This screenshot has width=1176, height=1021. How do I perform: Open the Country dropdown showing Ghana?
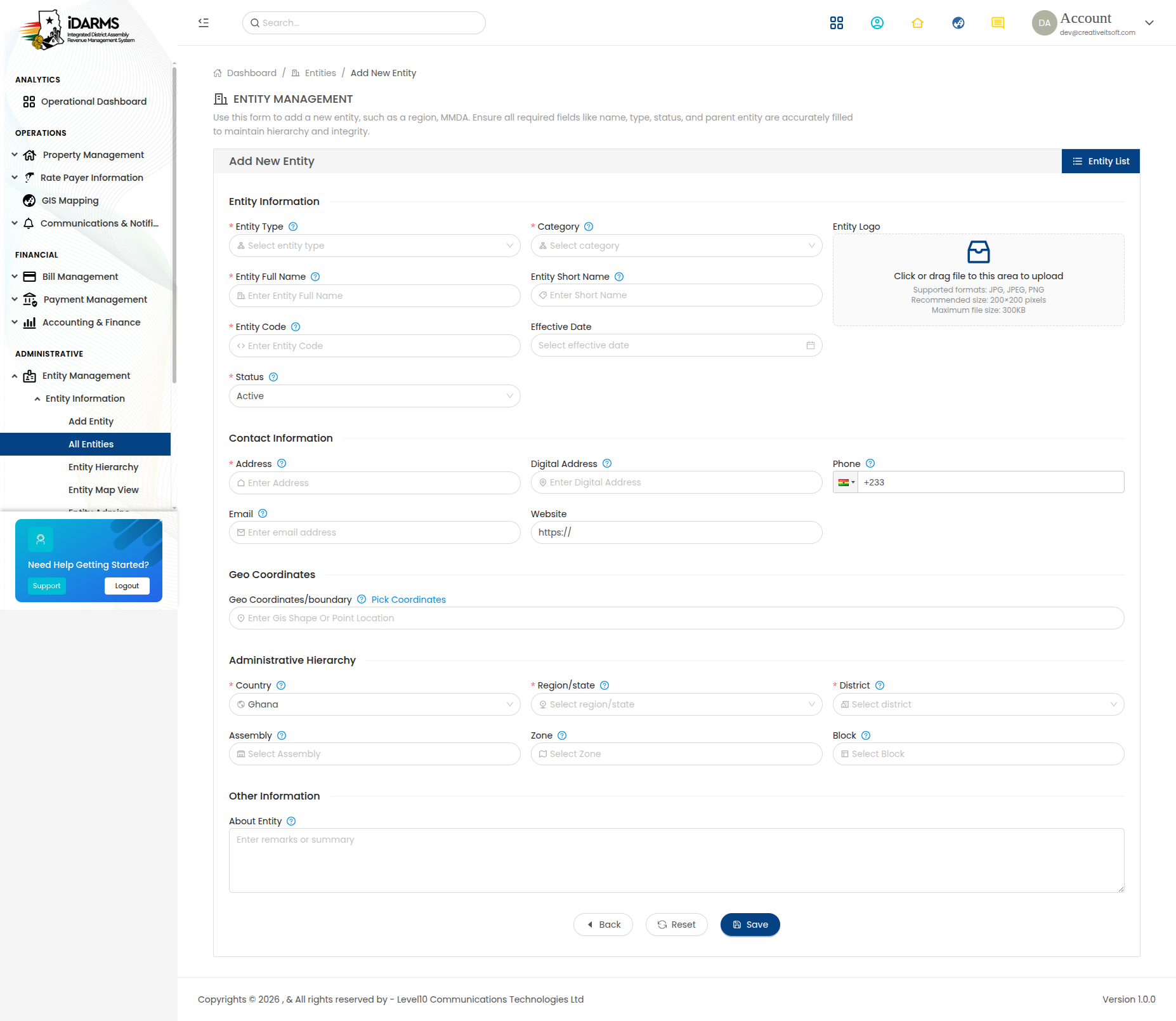click(375, 704)
